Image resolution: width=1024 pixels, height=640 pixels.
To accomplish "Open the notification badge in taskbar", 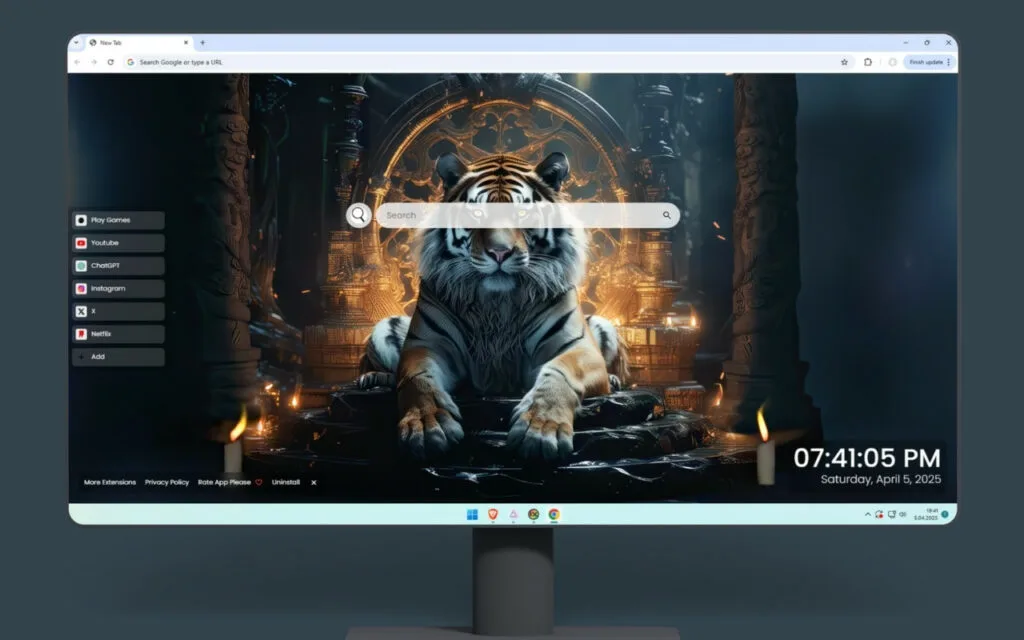I will (945, 515).
